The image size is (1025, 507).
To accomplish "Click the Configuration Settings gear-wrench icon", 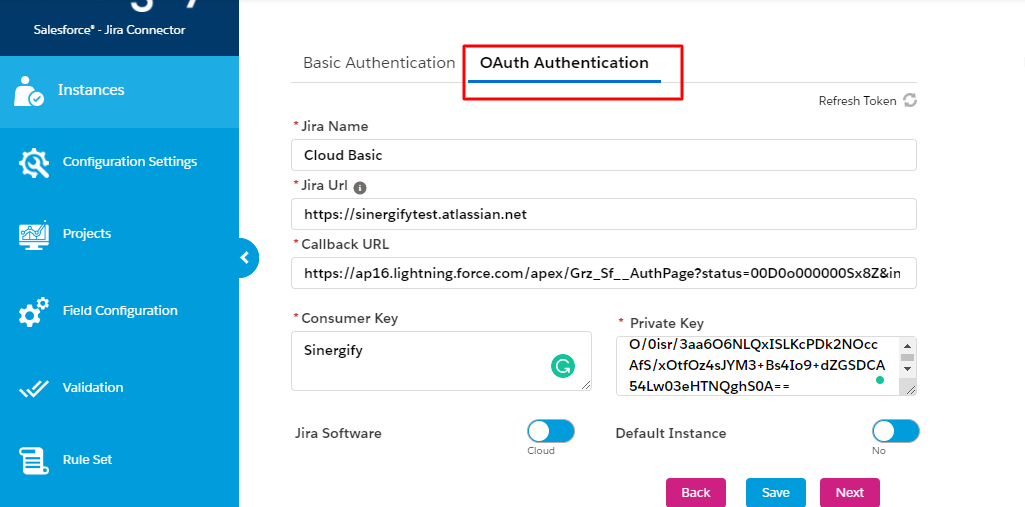I will tap(34, 163).
